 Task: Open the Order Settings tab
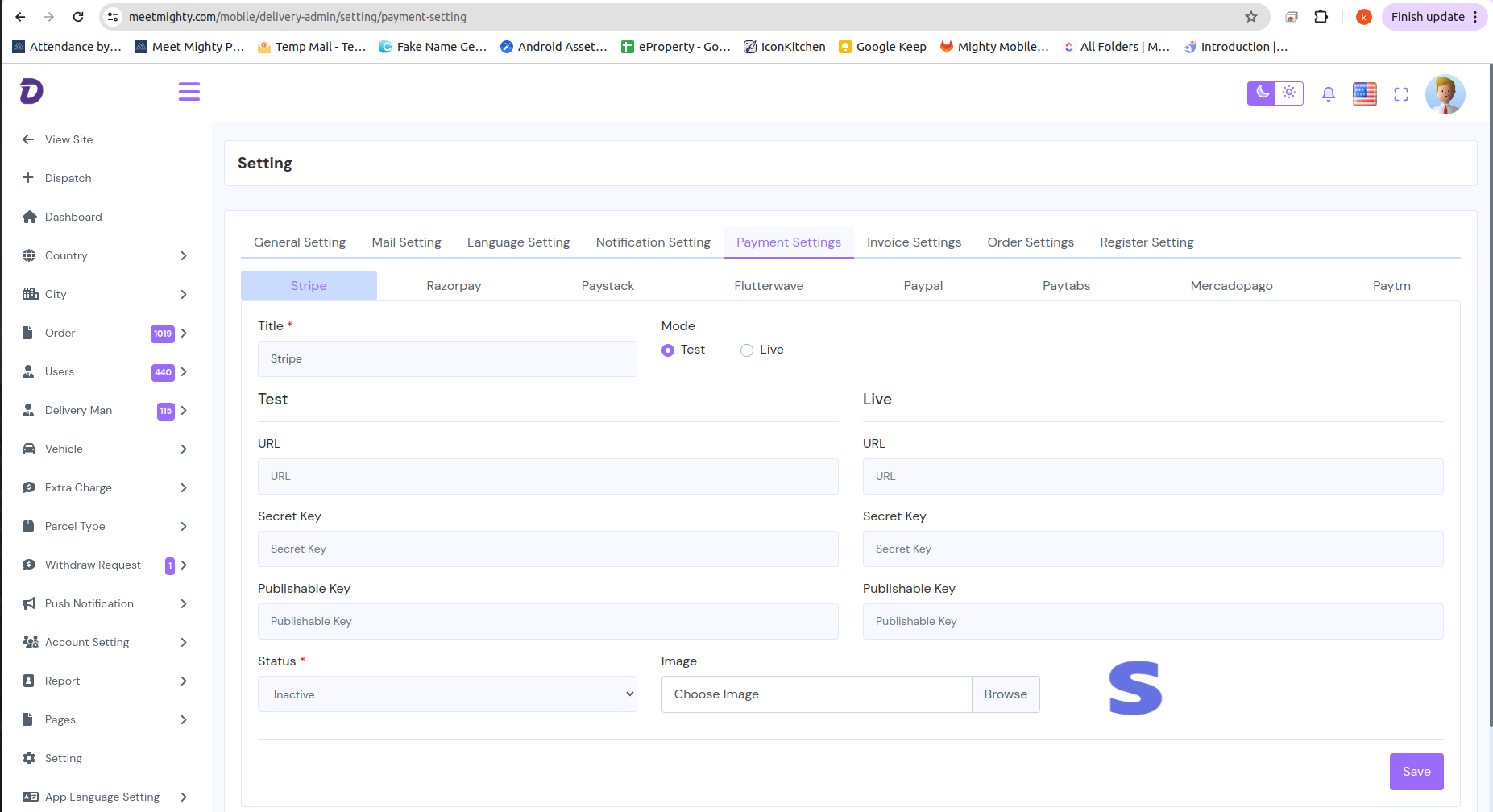point(1031,242)
